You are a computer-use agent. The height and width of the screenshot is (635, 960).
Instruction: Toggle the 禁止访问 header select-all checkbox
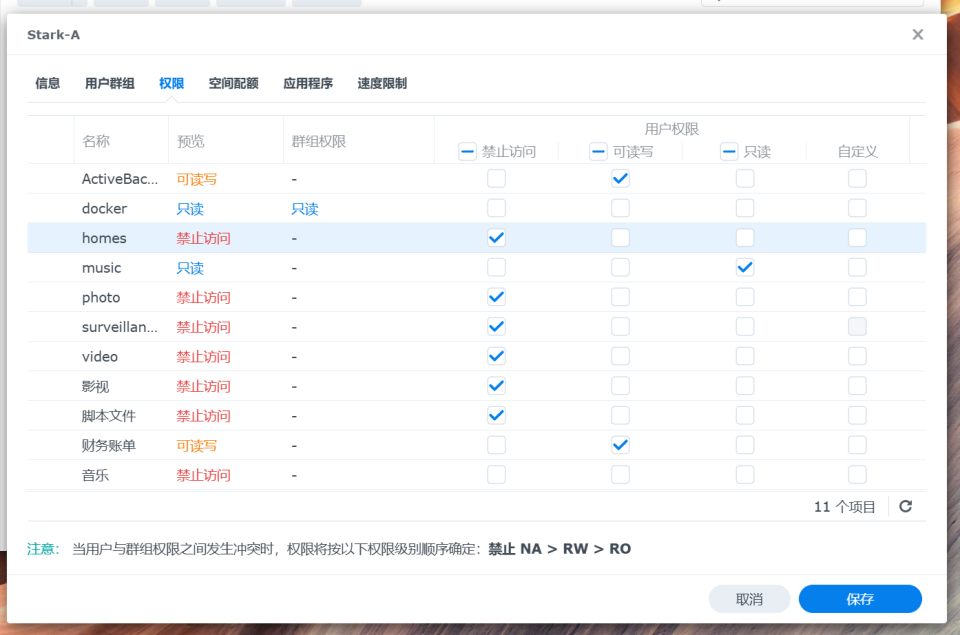[x=467, y=152]
